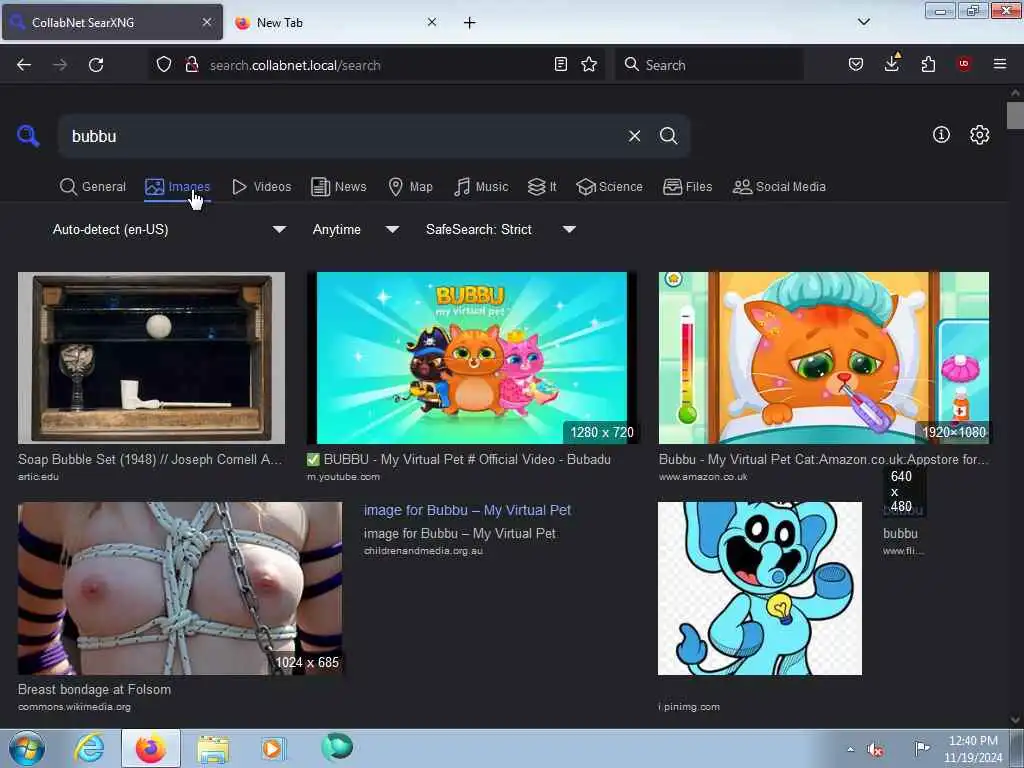This screenshot has height=768, width=1024.
Task: Reload the current page
Action: point(96,65)
